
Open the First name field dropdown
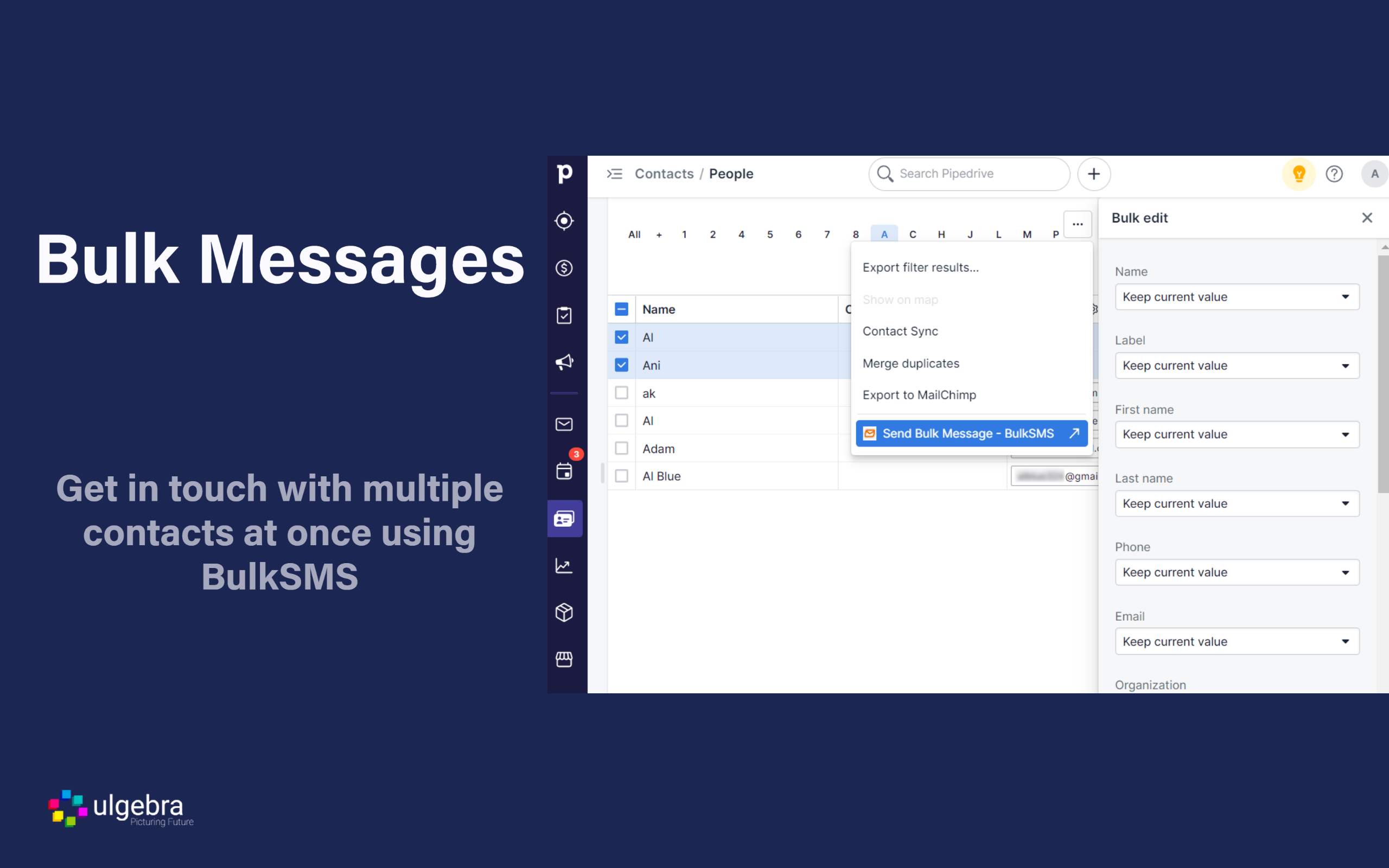tap(1237, 435)
